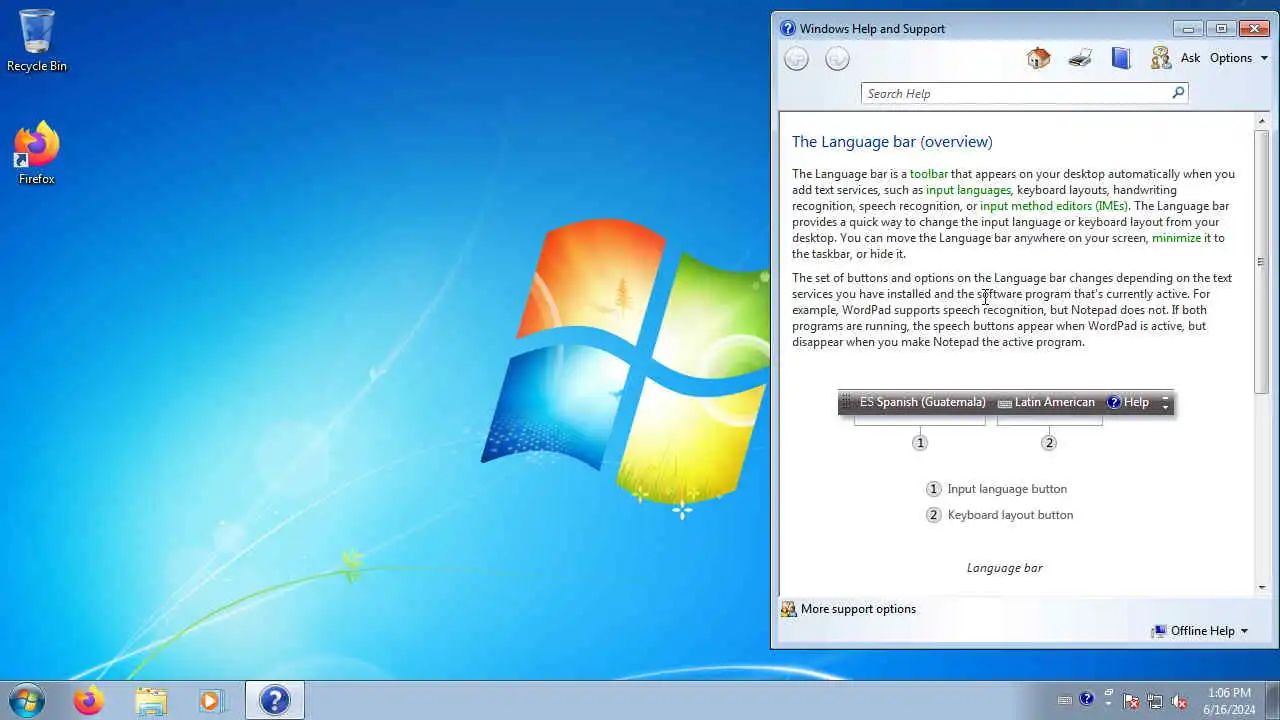
Task: Open the Windows Start button
Action: pos(26,701)
